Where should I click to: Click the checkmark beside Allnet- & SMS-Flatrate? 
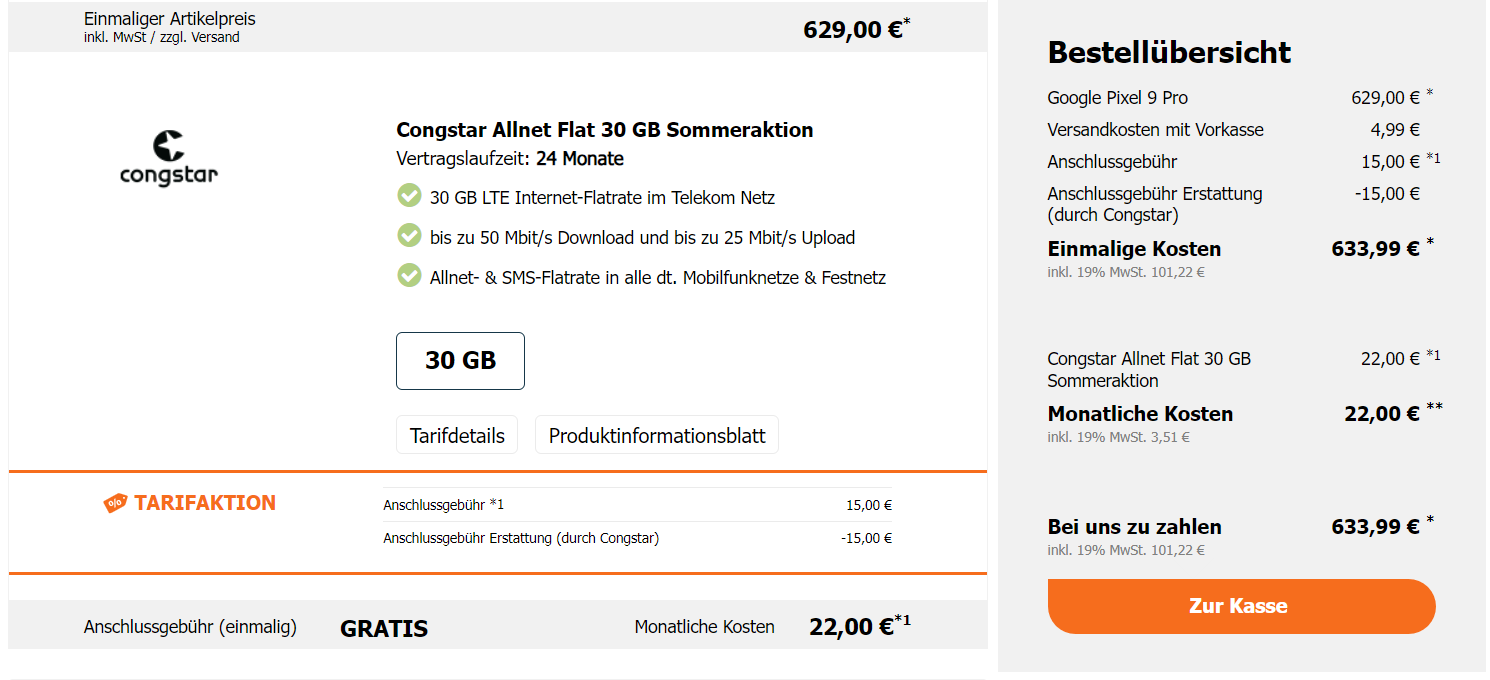409,276
